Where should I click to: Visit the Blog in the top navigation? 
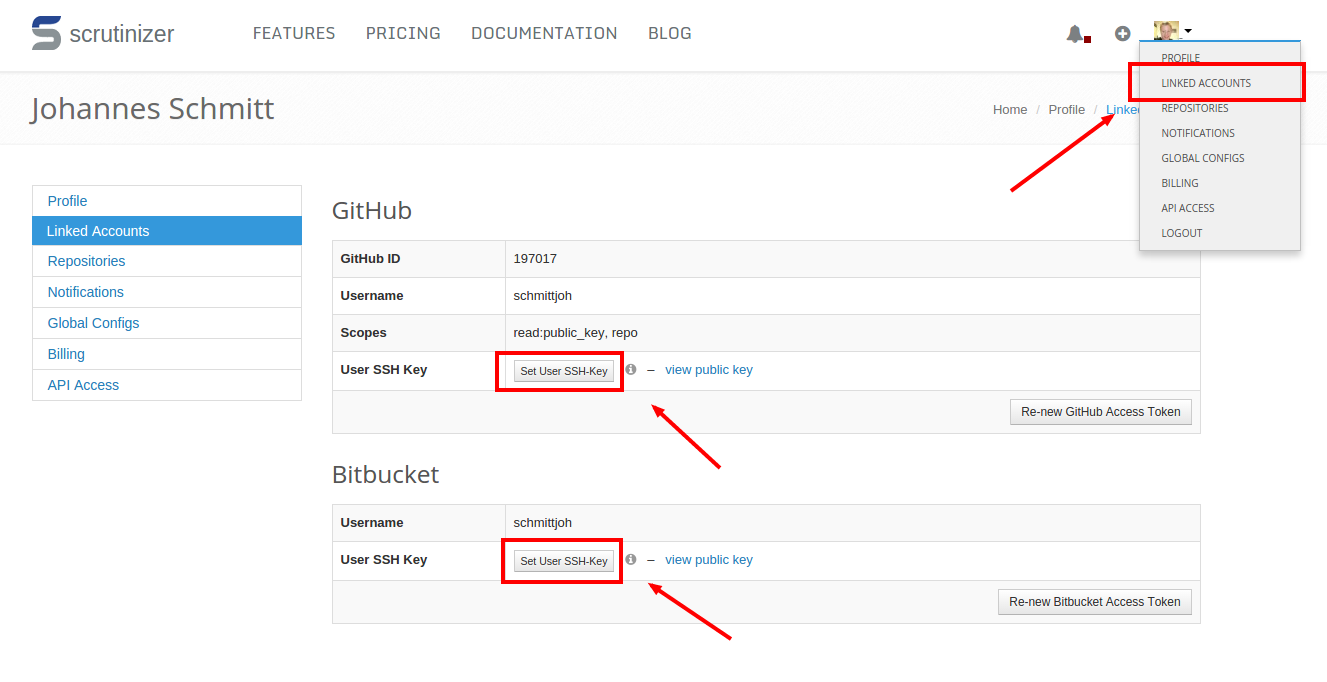(670, 33)
